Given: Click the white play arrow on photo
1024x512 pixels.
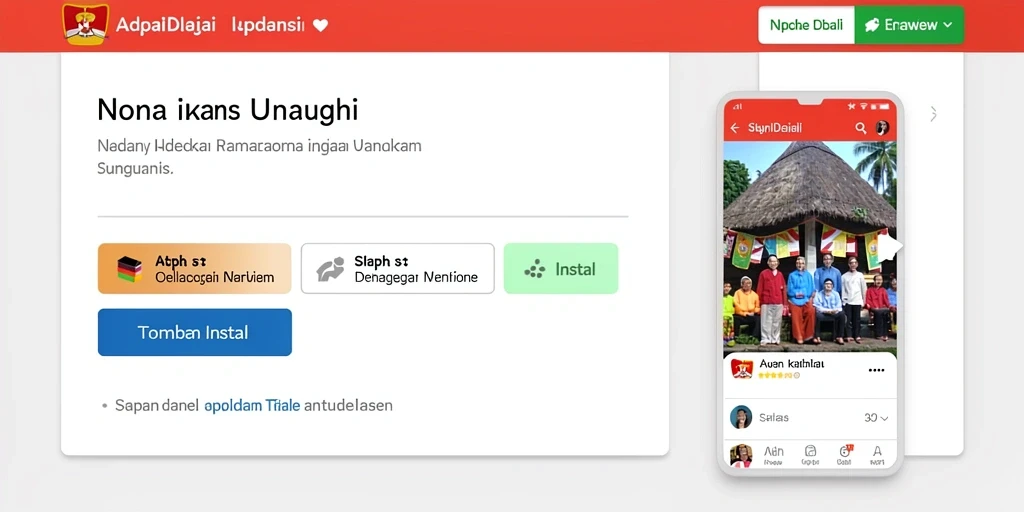Looking at the screenshot, I should pos(889,247).
